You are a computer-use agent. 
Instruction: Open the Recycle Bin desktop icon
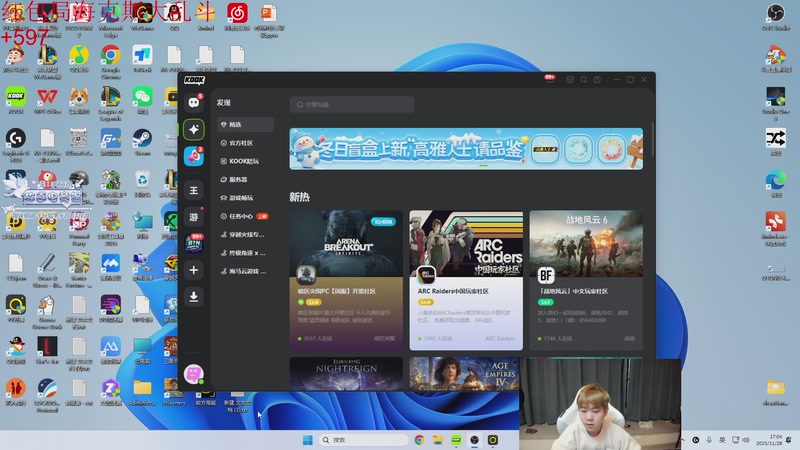(142, 185)
